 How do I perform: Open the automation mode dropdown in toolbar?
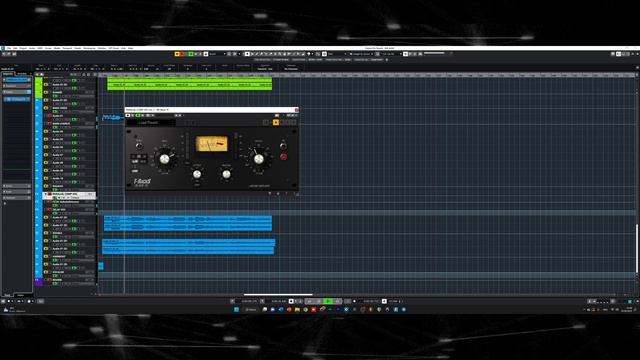(x=216, y=54)
